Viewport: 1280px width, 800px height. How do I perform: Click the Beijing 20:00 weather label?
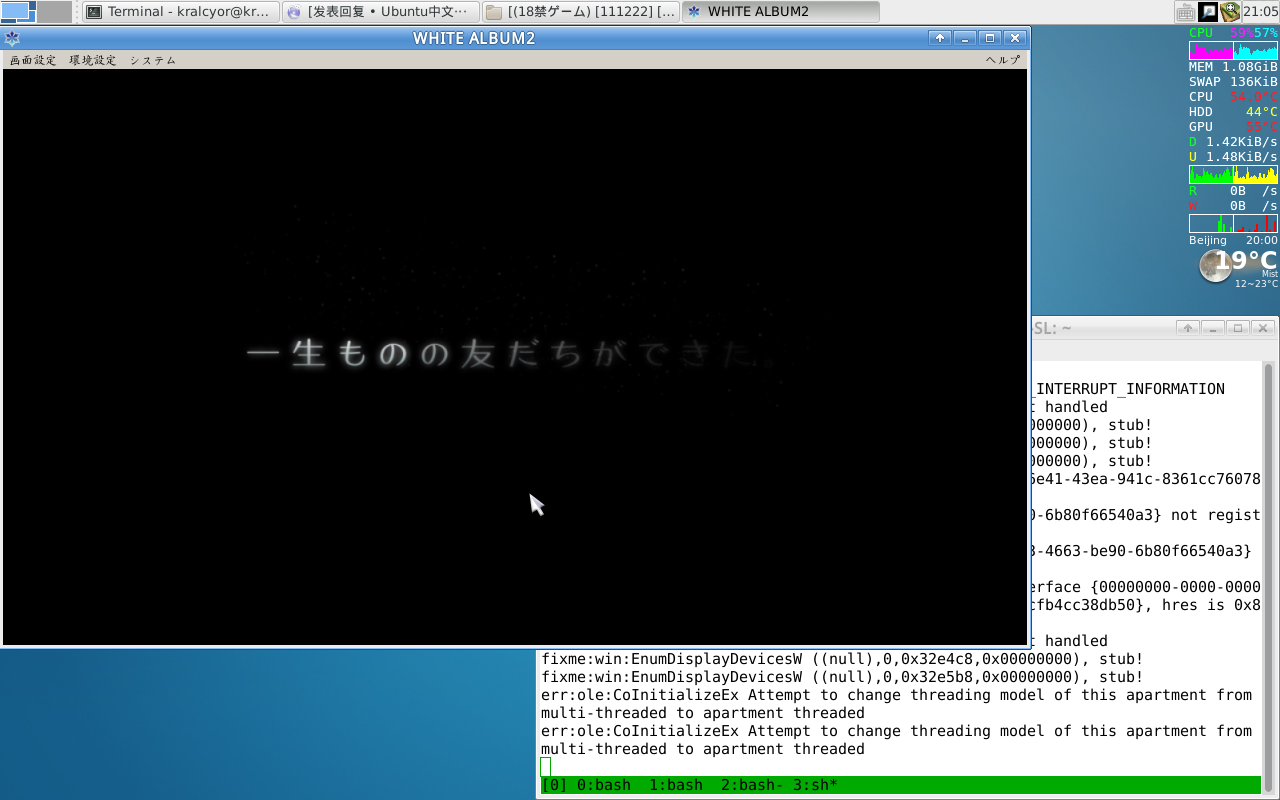[x=1233, y=241]
